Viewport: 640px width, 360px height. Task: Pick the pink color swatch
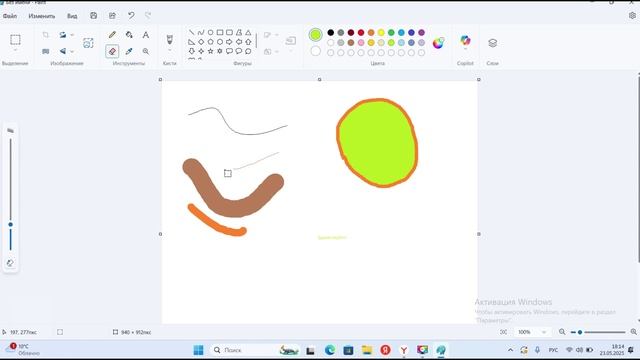click(361, 42)
